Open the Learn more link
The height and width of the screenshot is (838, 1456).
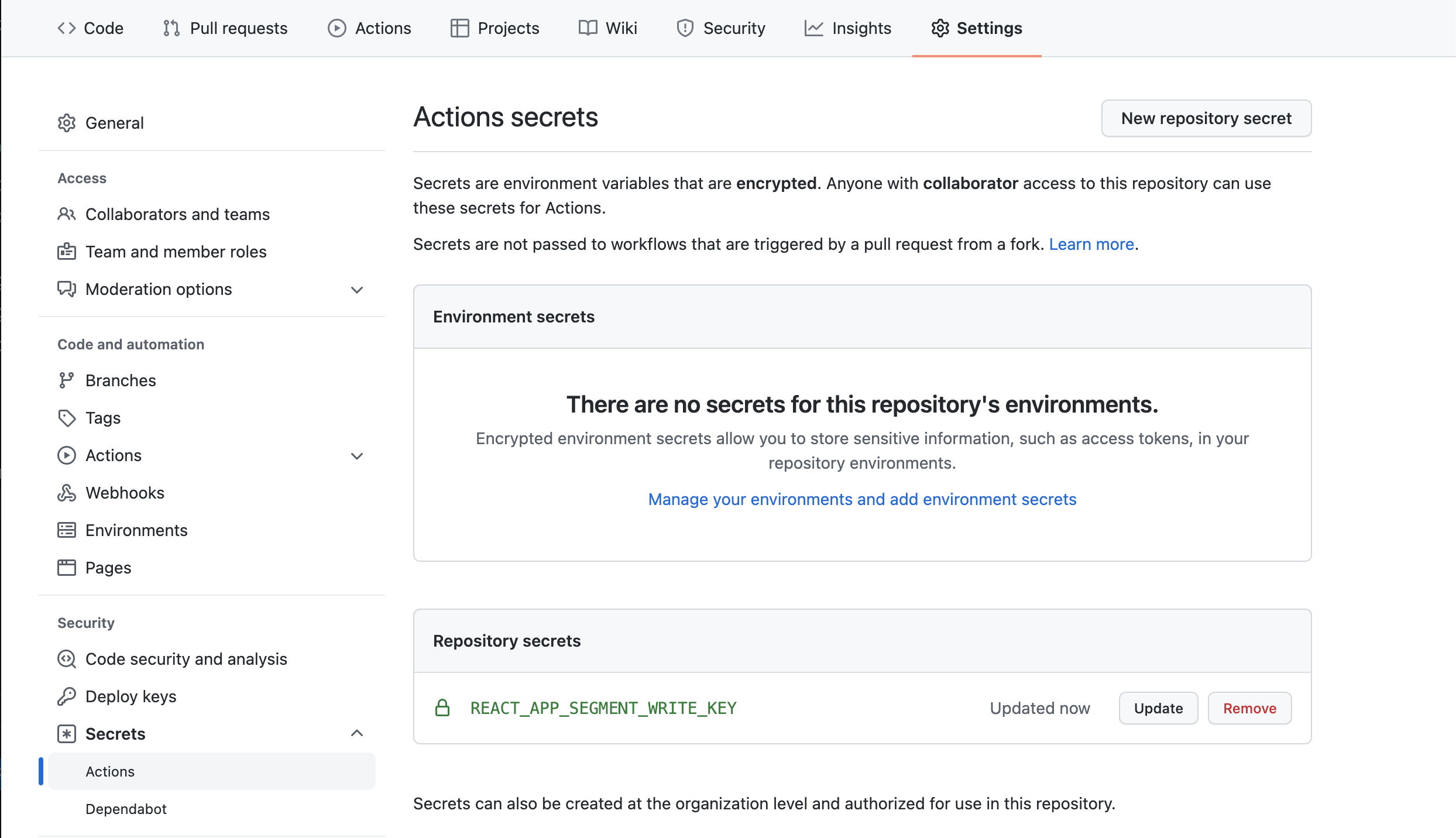coord(1091,244)
